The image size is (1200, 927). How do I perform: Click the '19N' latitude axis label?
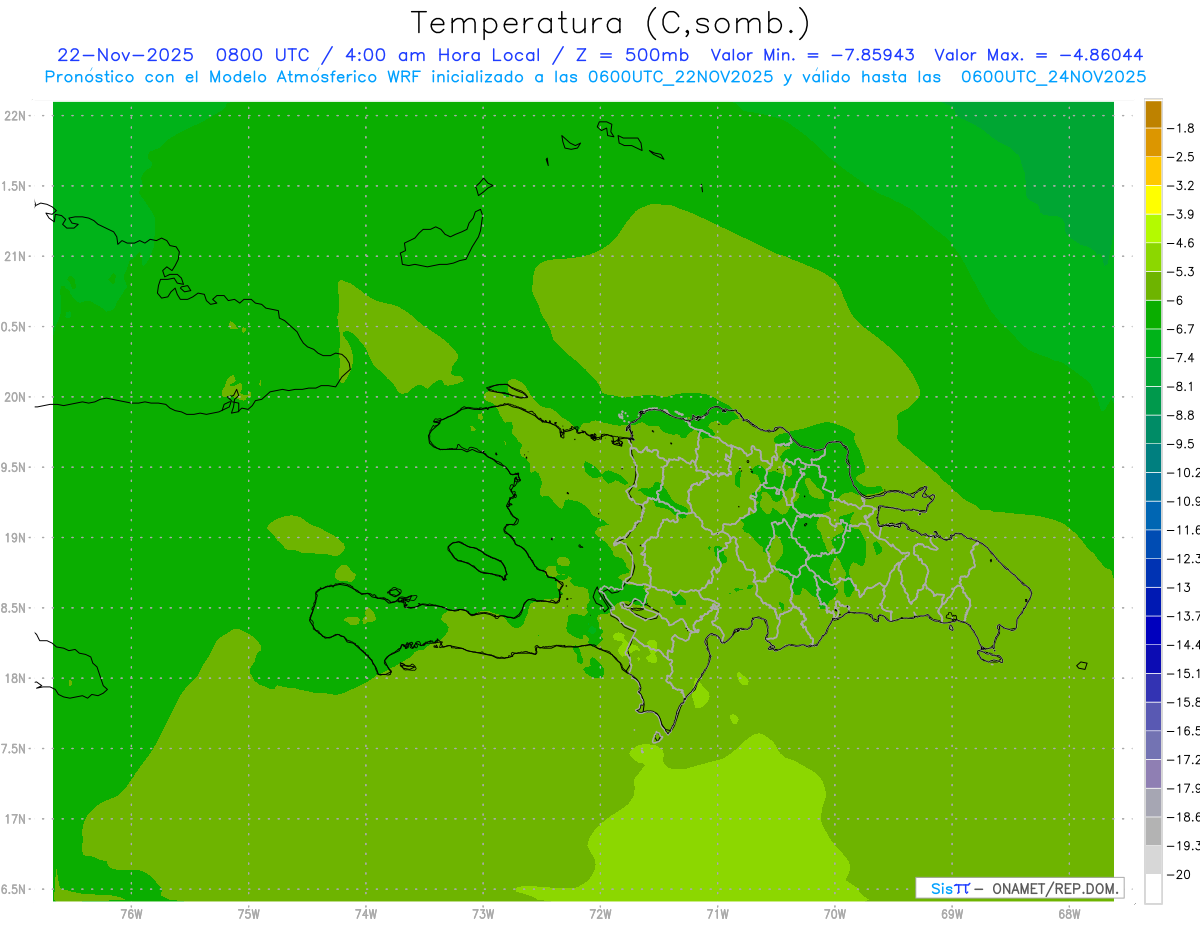click(15, 538)
